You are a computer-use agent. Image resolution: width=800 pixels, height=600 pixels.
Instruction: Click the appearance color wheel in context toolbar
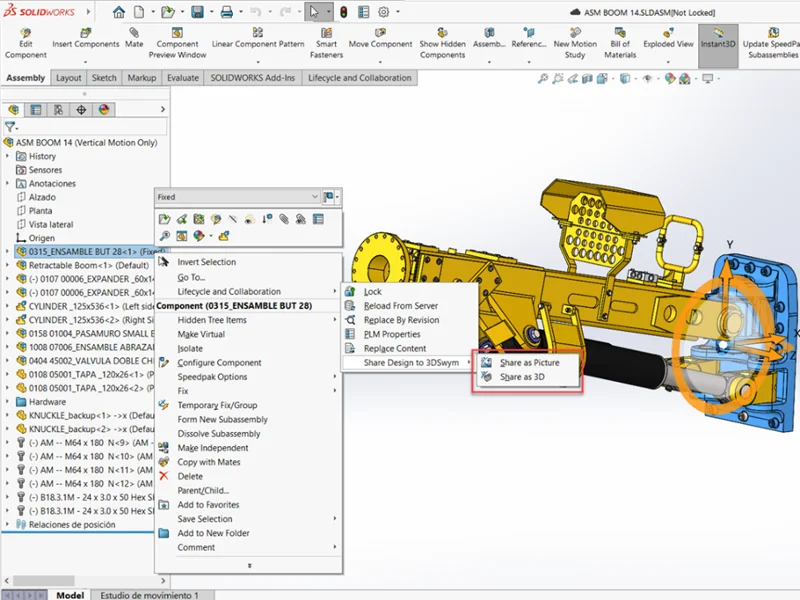click(x=198, y=236)
